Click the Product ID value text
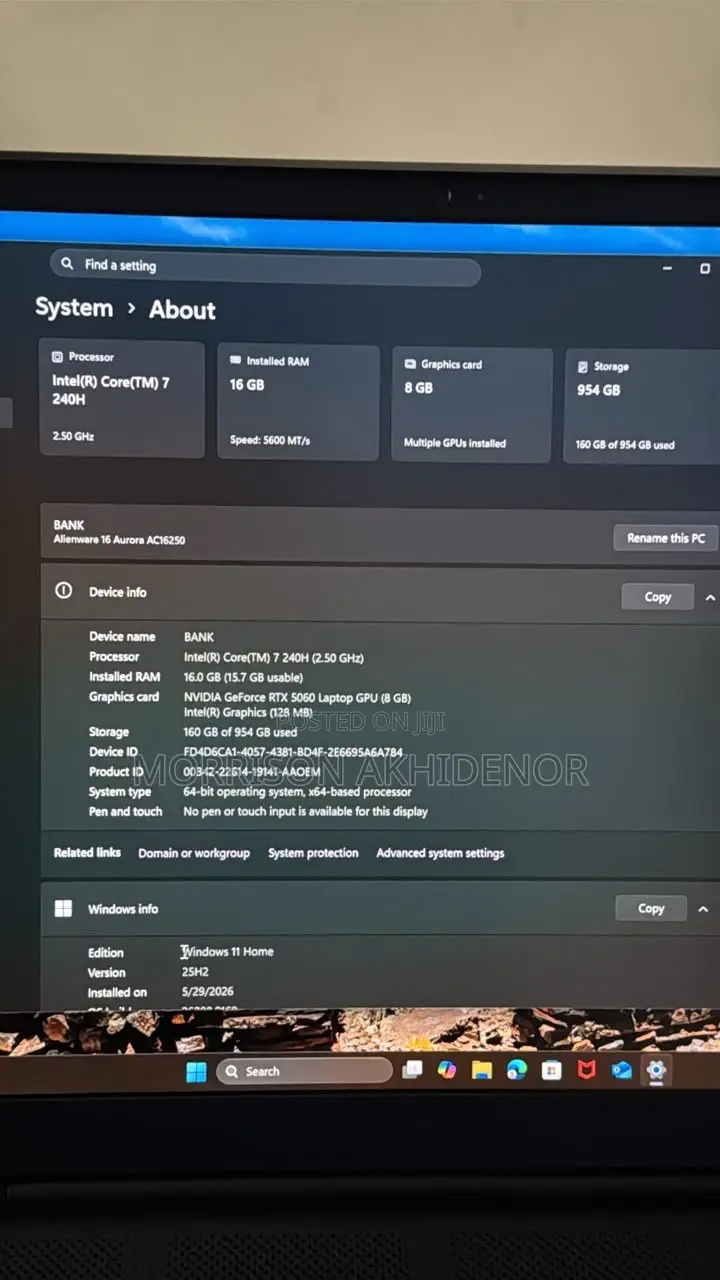Screen dimensions: 720x1280 pyautogui.click(x=252, y=772)
